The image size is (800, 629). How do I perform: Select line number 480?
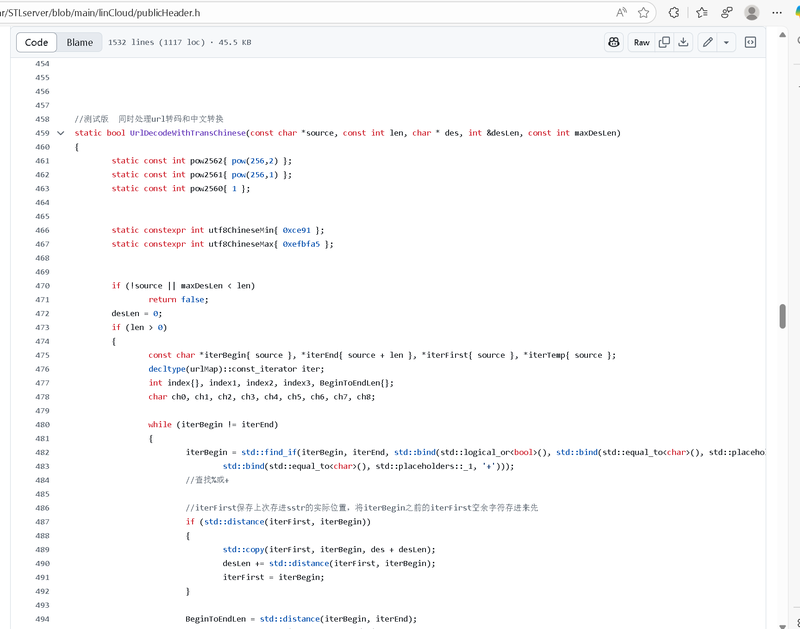tap(42, 424)
